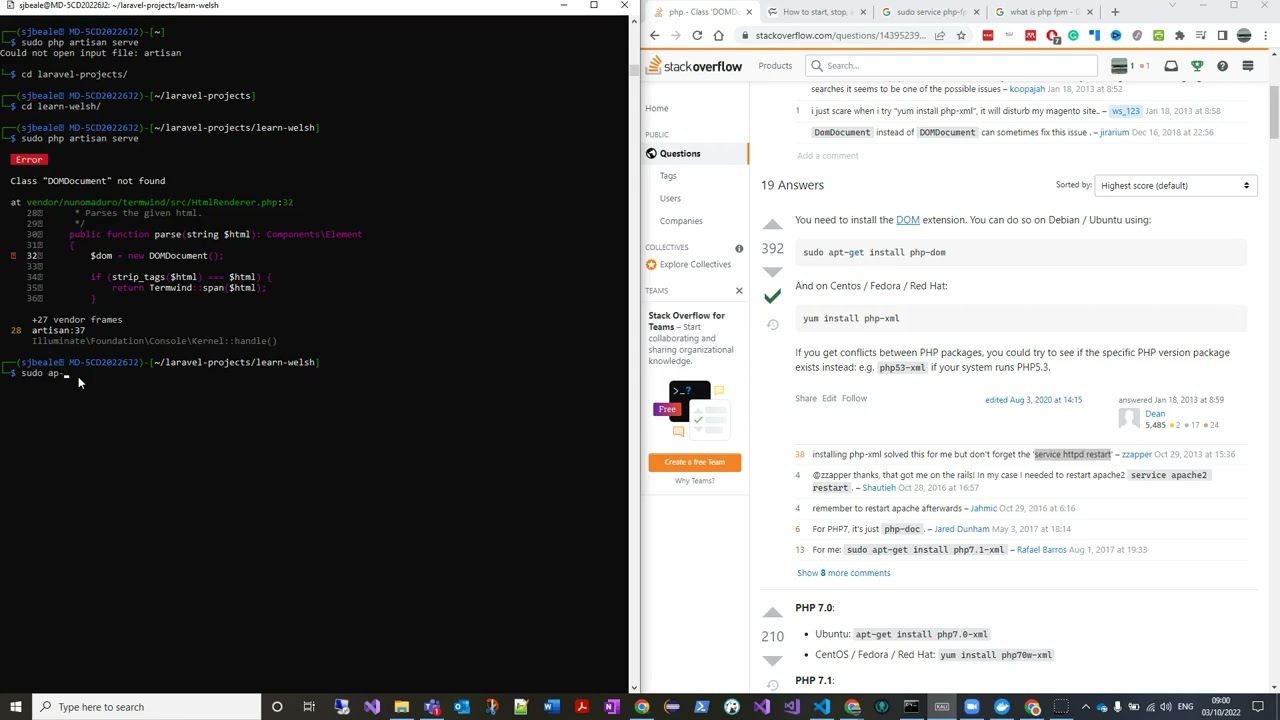This screenshot has height=720, width=1280.
Task: Reload the Stack Overflow page
Action: (697, 36)
